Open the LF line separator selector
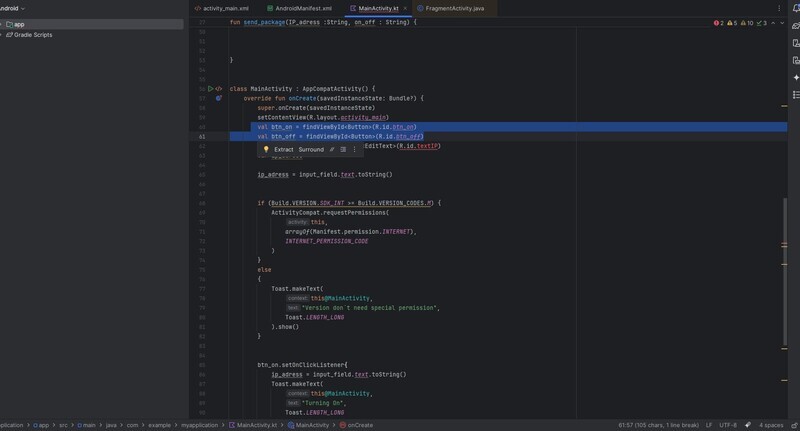Image resolution: width=800 pixels, height=431 pixels. pos(709,425)
